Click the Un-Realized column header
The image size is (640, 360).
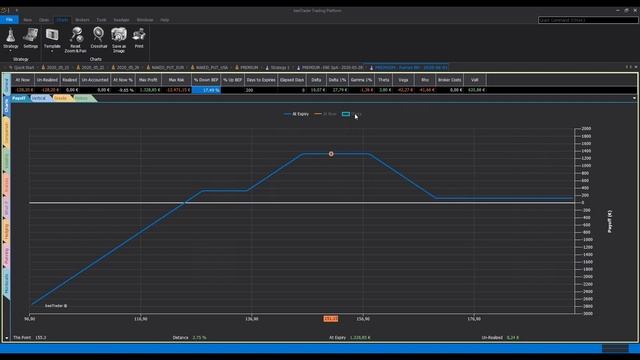[x=47, y=80]
